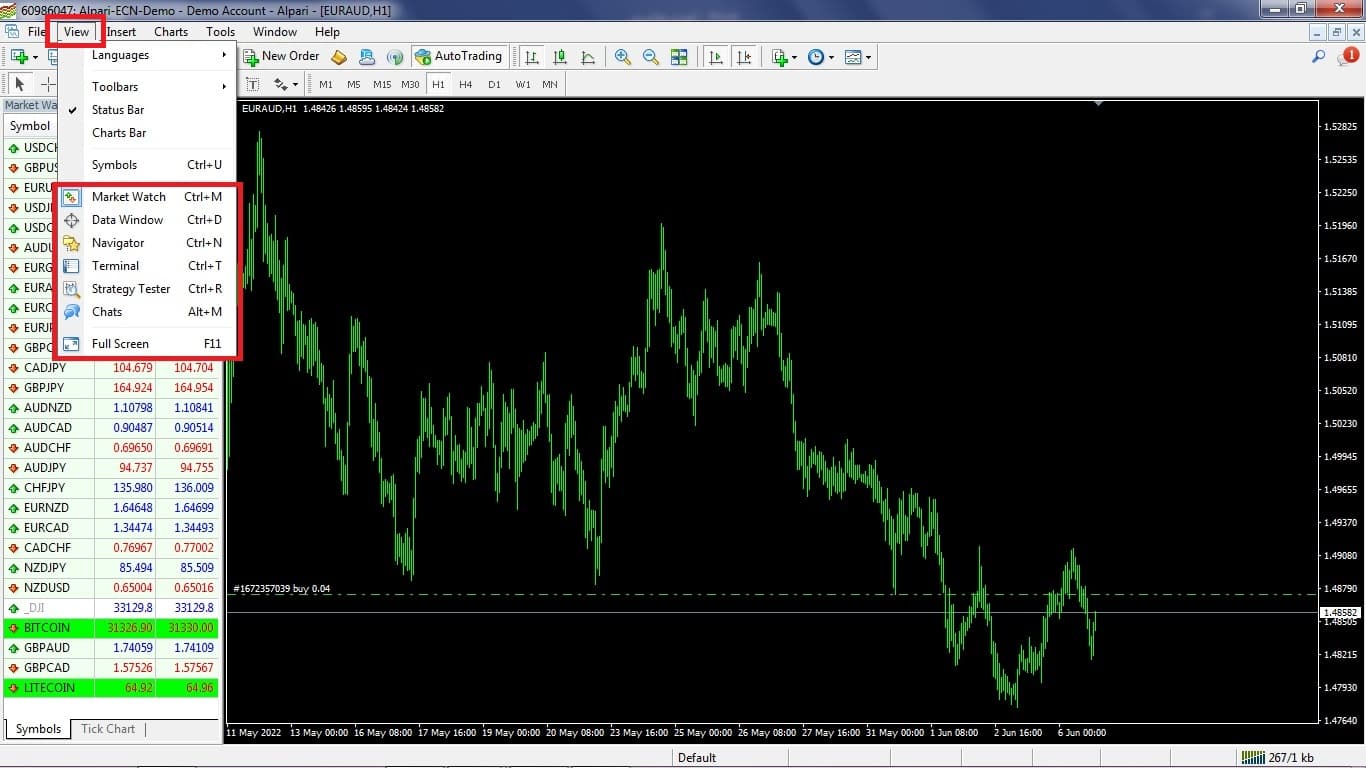Image resolution: width=1366 pixels, height=768 pixels.
Task: Toggle the AutoTrading button
Action: pyautogui.click(x=458, y=57)
